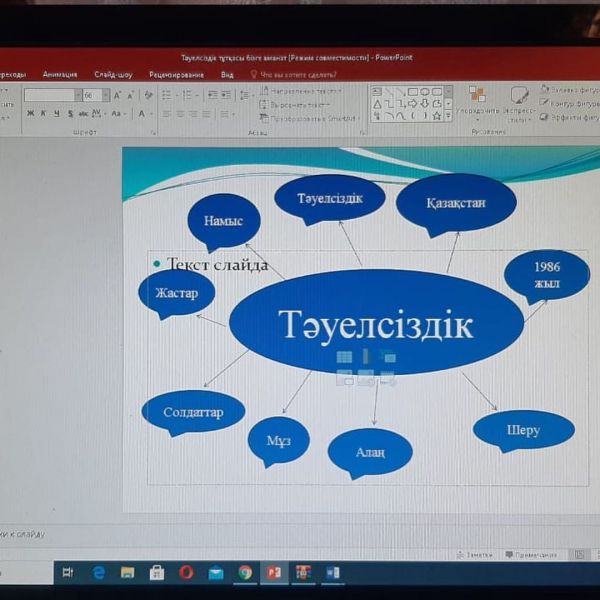Image resolution: width=600 pixels, height=600 pixels.
Task: Expand the font size dropdown
Action: [105, 95]
